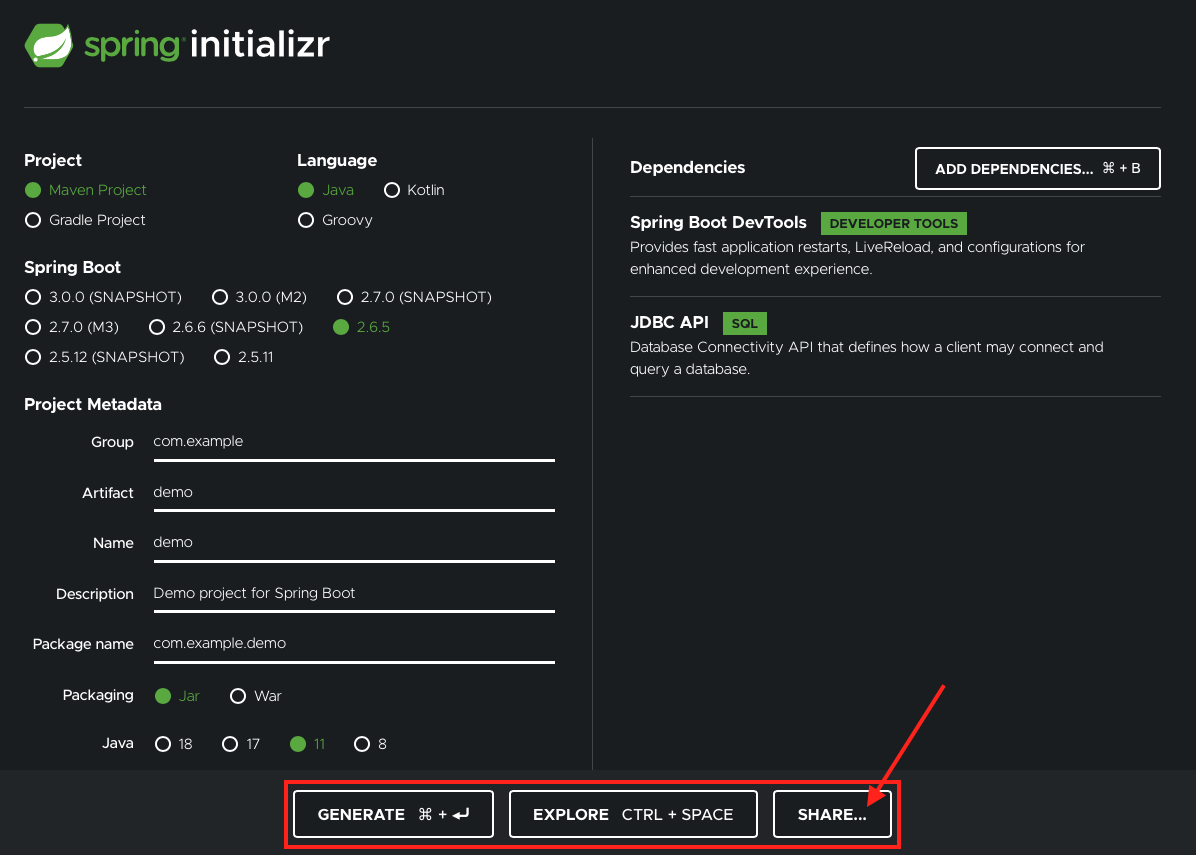Screen dimensions: 1196x855
Task: Switch packaging to War
Action: 238,696
